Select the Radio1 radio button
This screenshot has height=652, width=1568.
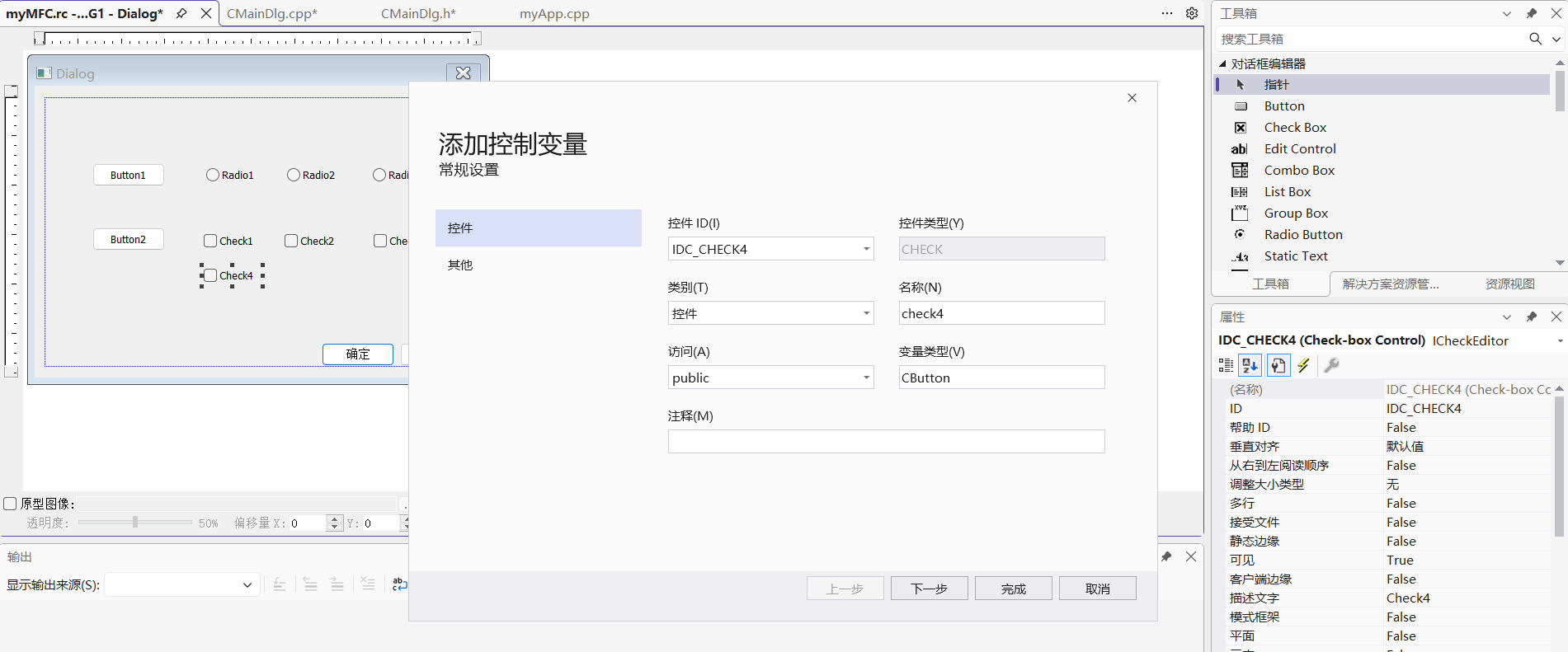click(230, 175)
